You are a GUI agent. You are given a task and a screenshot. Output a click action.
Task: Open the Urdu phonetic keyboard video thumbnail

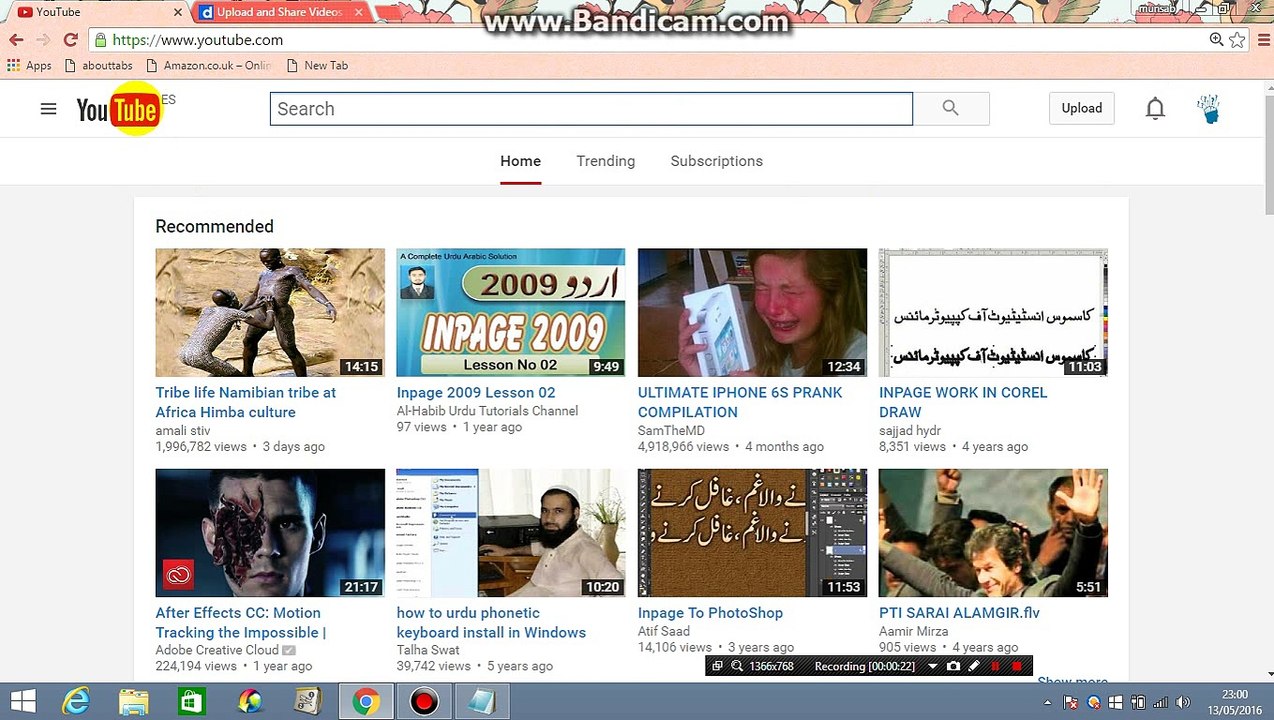[x=511, y=533]
